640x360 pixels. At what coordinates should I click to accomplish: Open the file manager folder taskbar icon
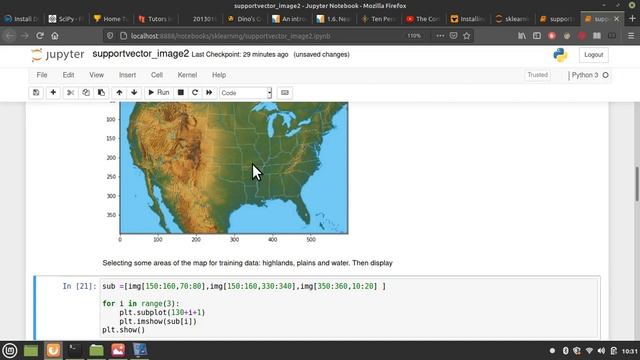point(96,350)
